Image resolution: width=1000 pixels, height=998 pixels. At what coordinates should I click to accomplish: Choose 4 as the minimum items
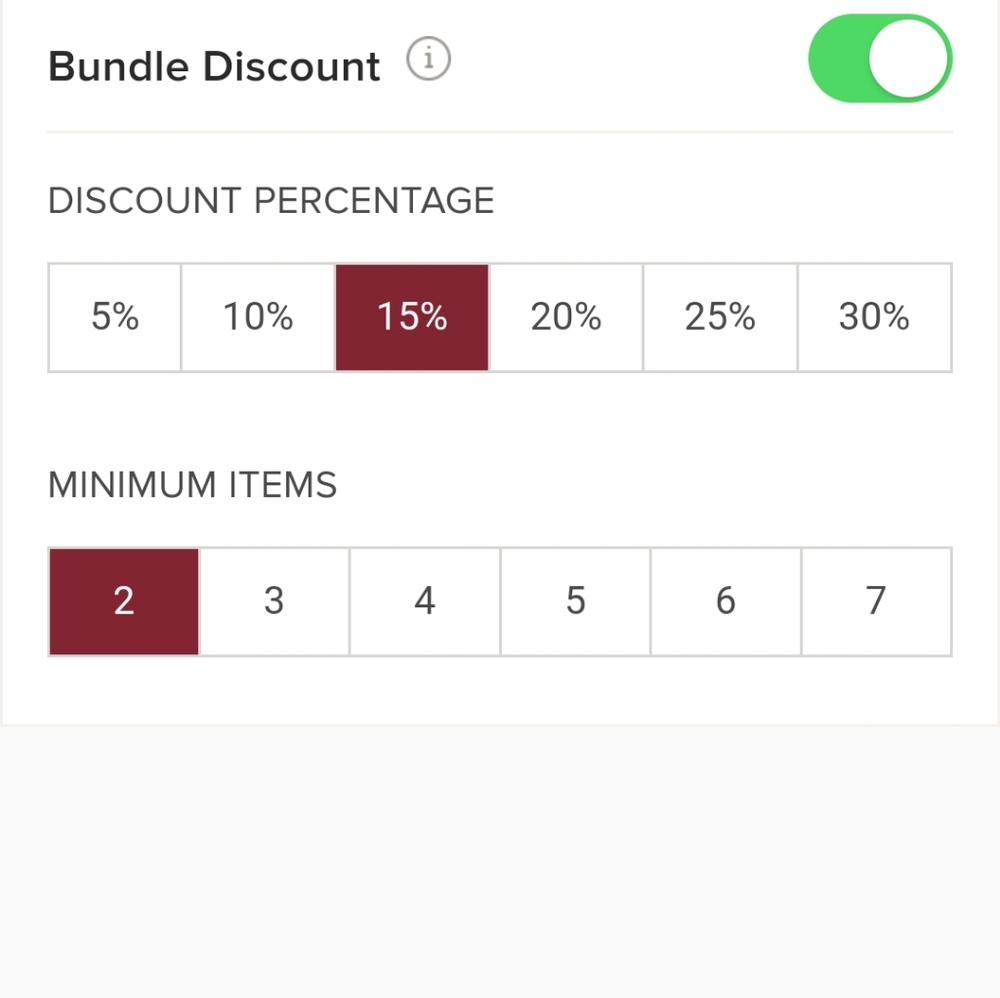pos(424,601)
